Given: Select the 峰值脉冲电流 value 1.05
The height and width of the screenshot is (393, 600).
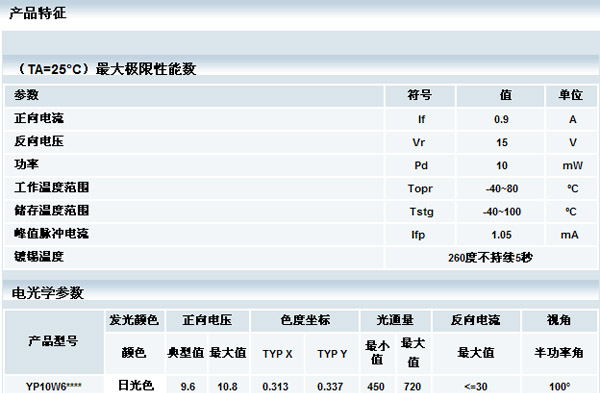Looking at the screenshot, I should [x=501, y=235].
